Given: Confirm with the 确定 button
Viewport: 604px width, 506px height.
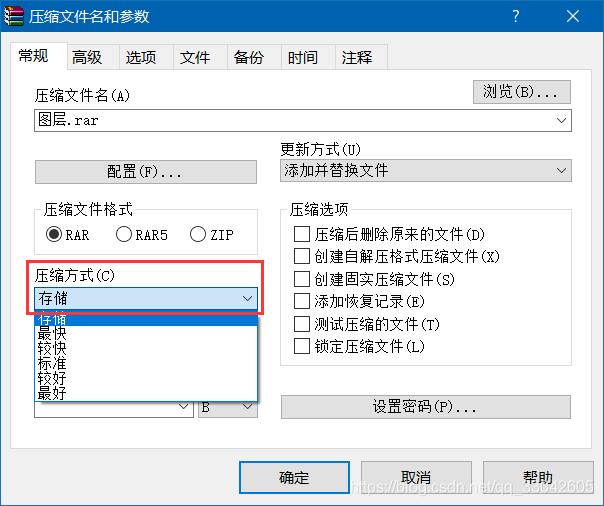Looking at the screenshot, I should [294, 478].
